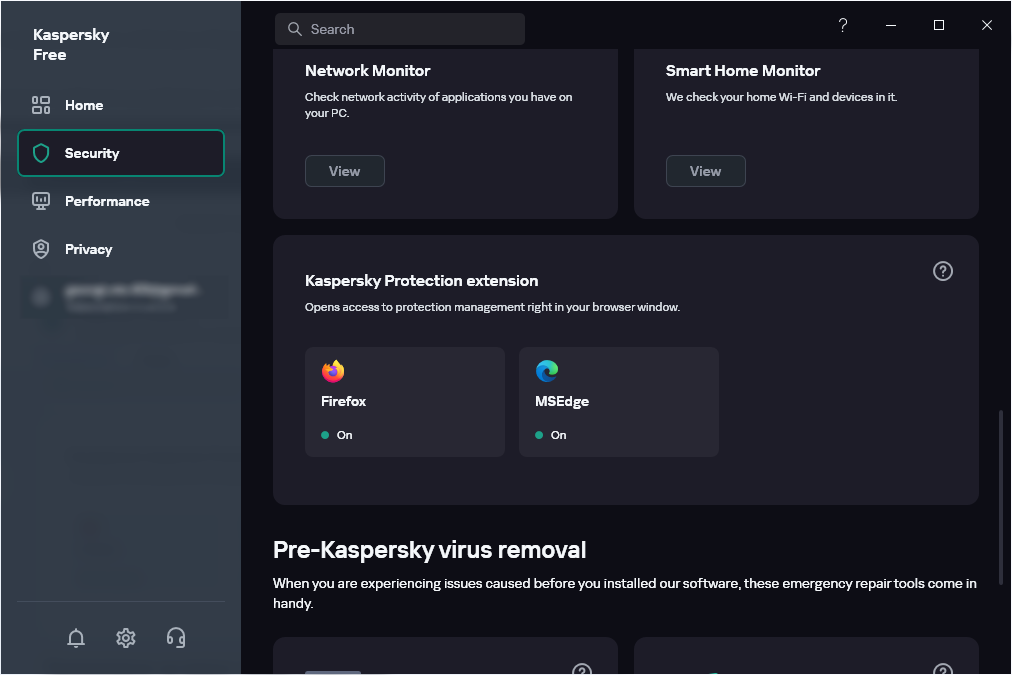This screenshot has height=675, width=1012.
Task: Click Firefox On status indicator
Action: [x=337, y=435]
